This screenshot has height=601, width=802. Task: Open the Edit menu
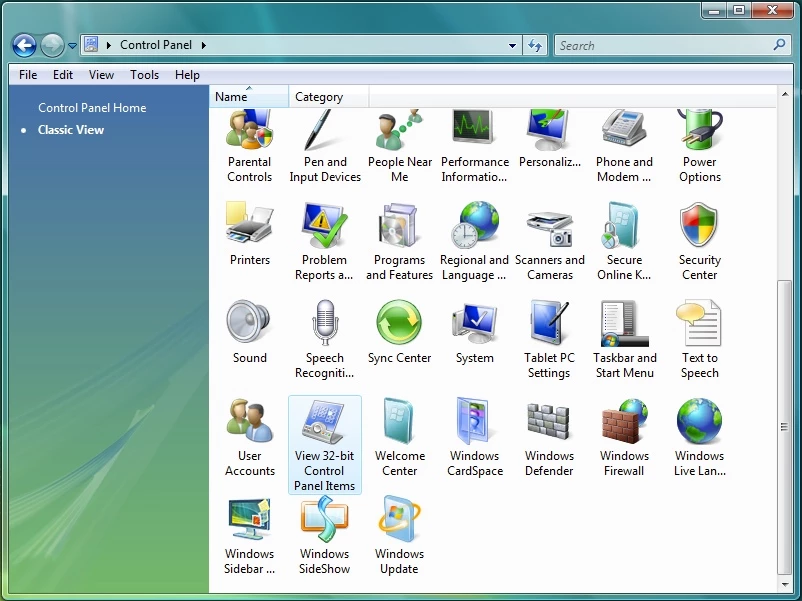click(63, 75)
